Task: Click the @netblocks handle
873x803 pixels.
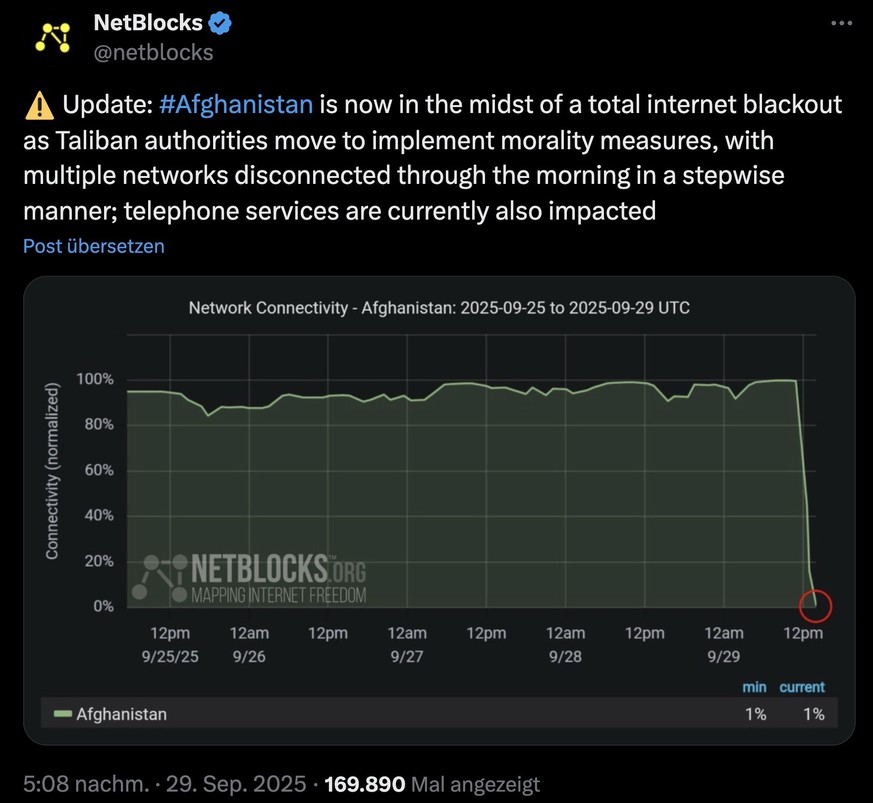Action: [x=153, y=51]
